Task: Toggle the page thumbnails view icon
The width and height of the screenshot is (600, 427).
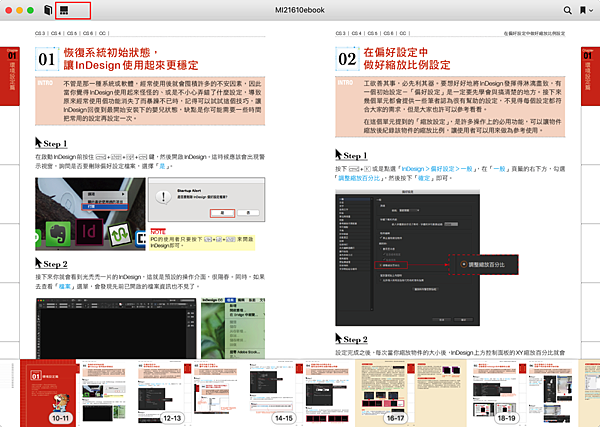Action: point(64,10)
